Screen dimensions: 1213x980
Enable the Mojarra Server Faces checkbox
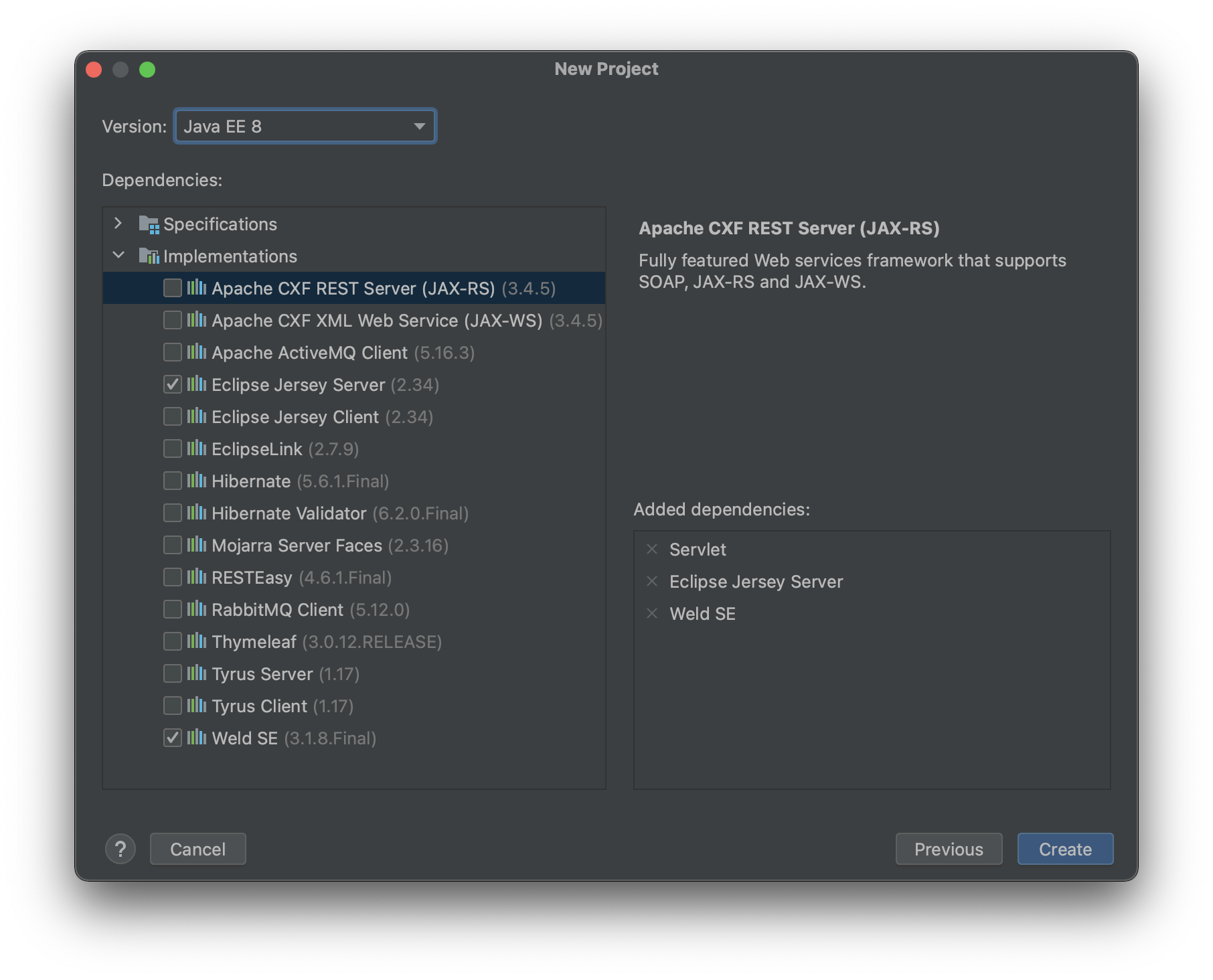click(x=173, y=545)
